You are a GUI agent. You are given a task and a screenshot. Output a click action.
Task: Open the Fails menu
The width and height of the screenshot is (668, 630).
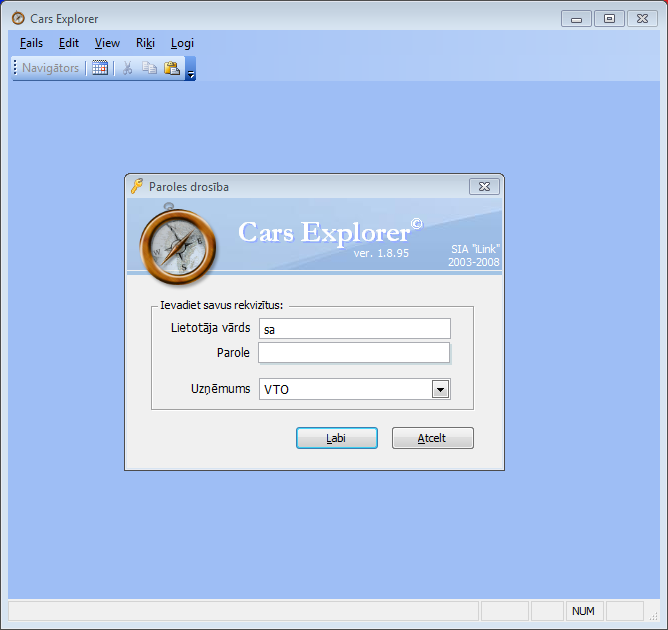point(31,43)
